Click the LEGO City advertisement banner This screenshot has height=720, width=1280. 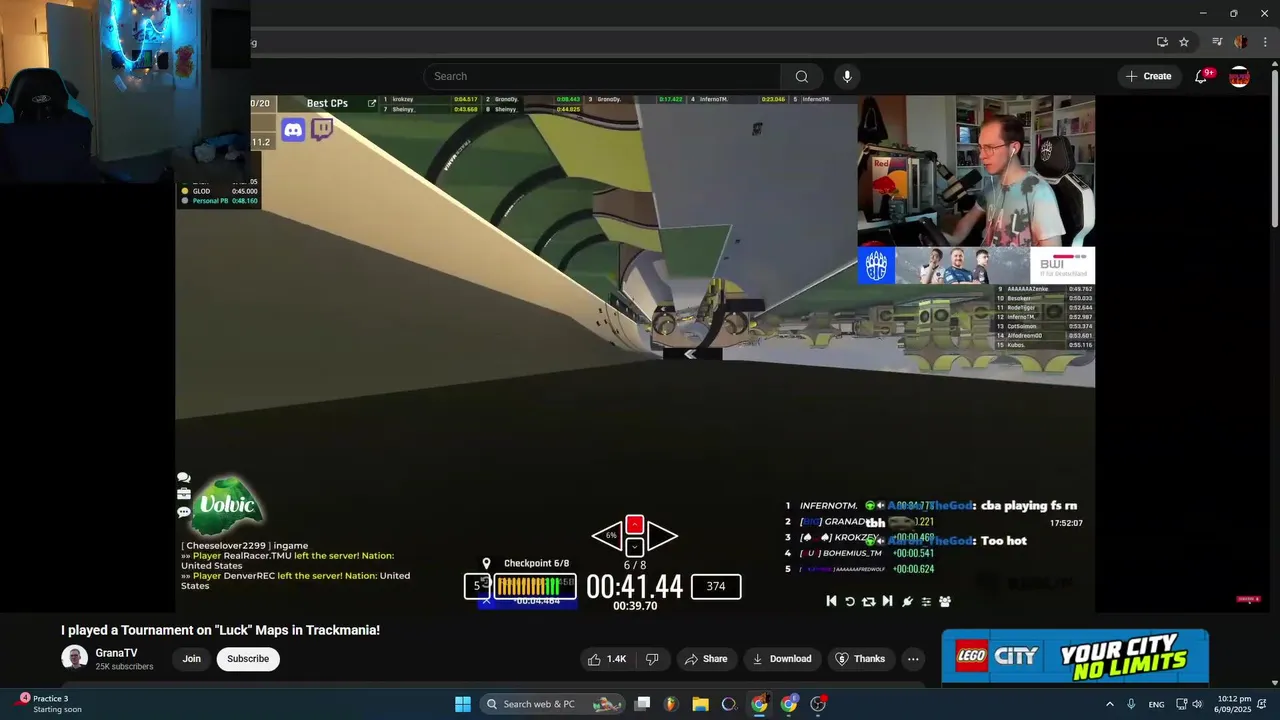(1075, 656)
